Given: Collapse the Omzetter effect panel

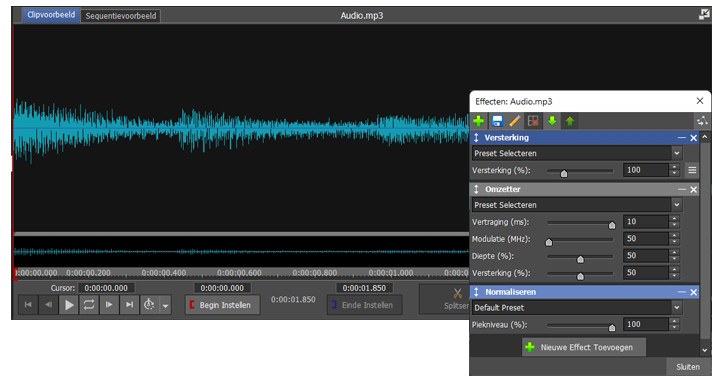Looking at the screenshot, I should pyautogui.click(x=682, y=189).
